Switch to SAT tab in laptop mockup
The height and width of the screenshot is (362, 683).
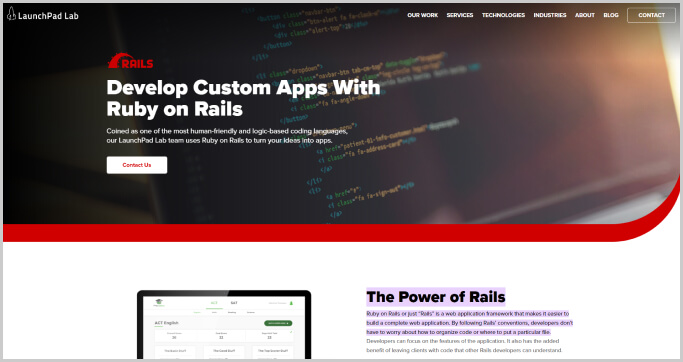[x=234, y=303]
